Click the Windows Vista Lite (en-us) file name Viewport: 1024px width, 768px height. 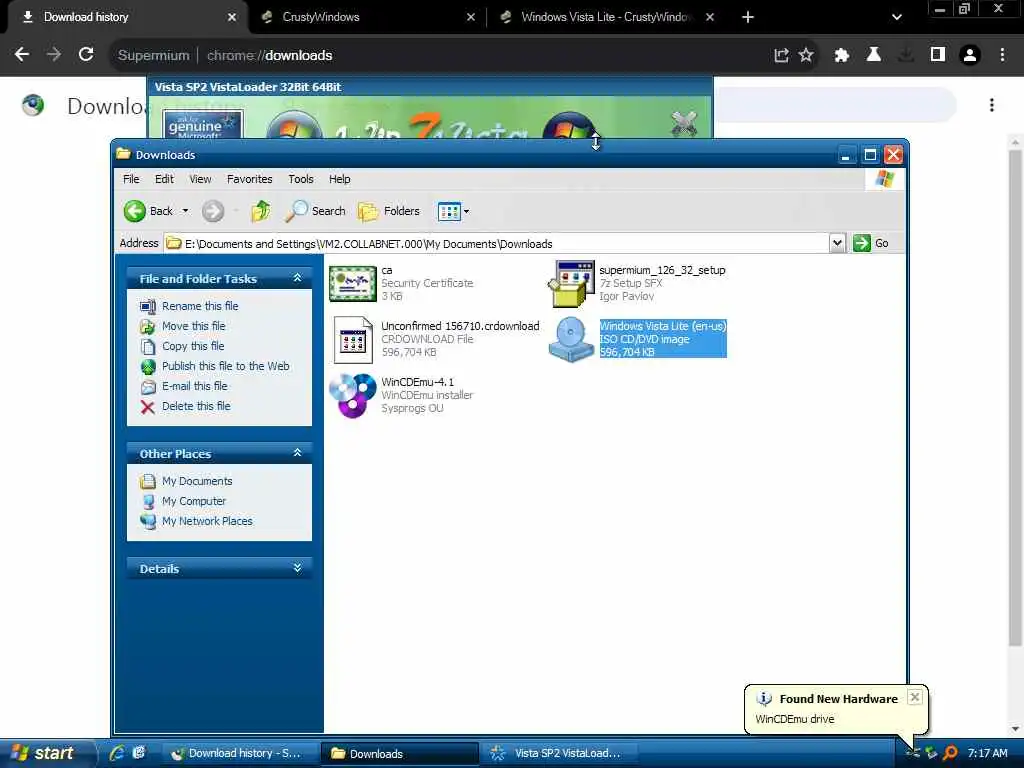tap(663, 326)
